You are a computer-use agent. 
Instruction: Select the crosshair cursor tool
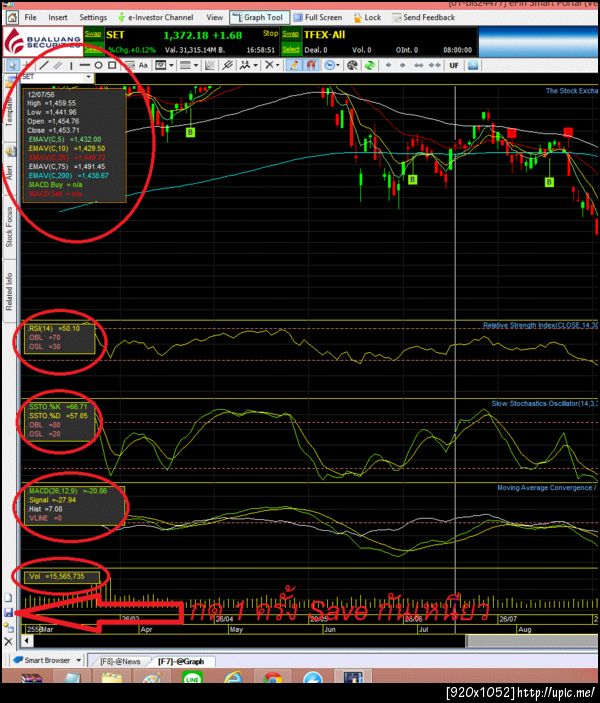pyautogui.click(x=26, y=65)
